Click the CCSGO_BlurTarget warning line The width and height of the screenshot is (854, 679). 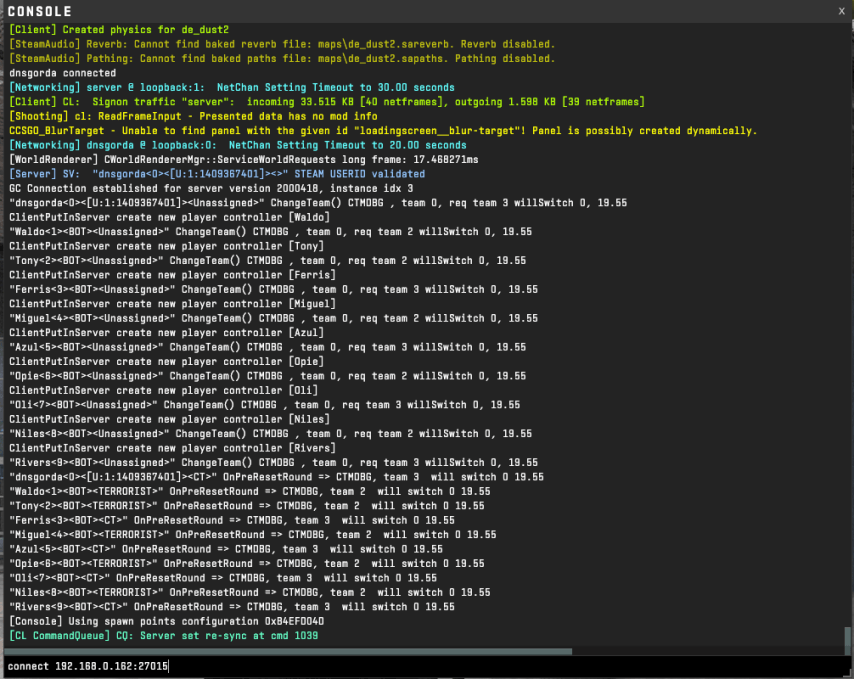tap(380, 131)
